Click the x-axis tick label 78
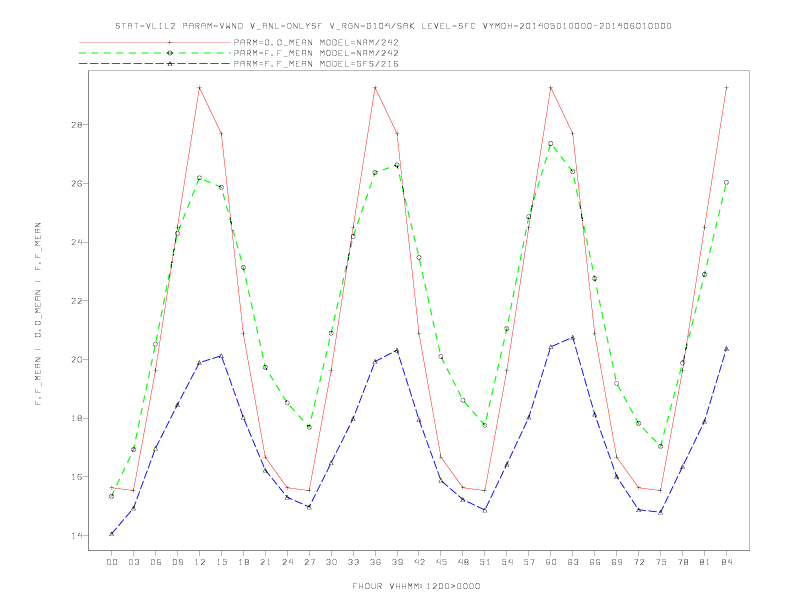 [683, 562]
